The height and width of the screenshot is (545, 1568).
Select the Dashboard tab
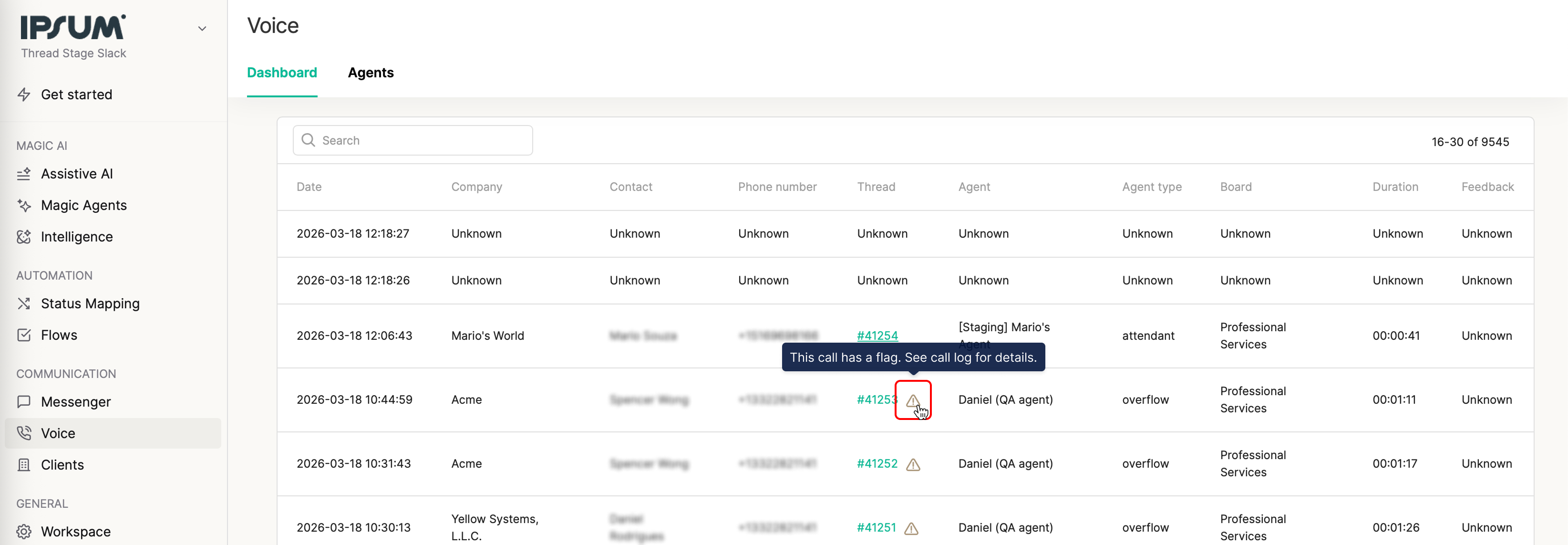[282, 73]
